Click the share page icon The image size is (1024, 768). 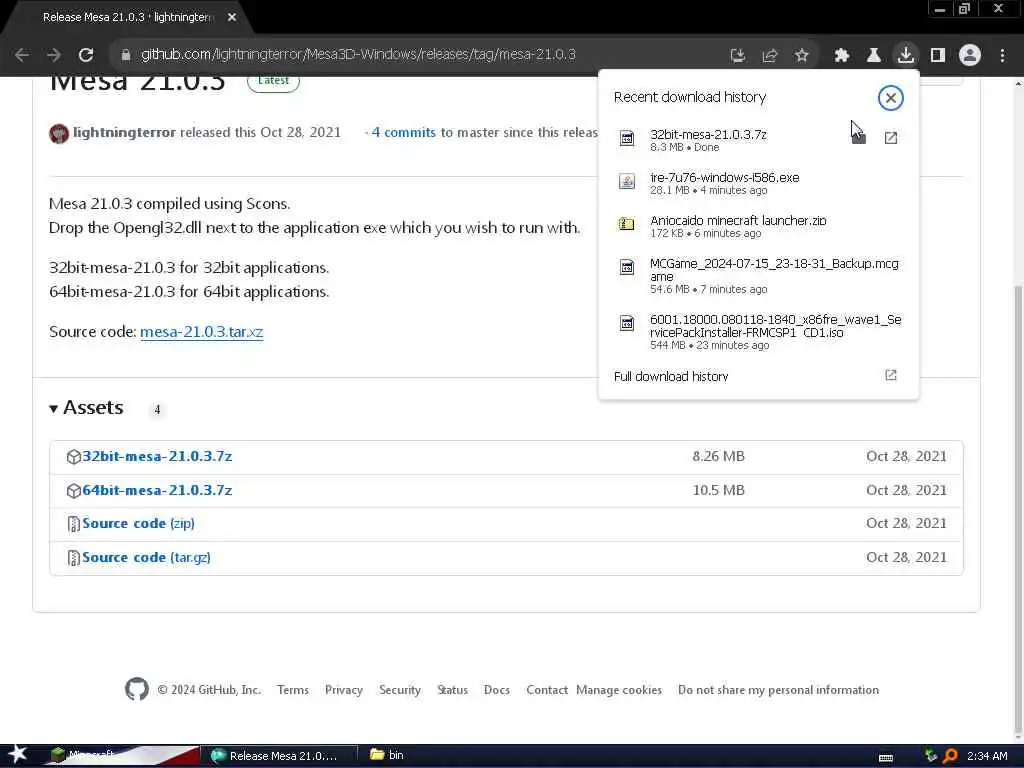769,56
